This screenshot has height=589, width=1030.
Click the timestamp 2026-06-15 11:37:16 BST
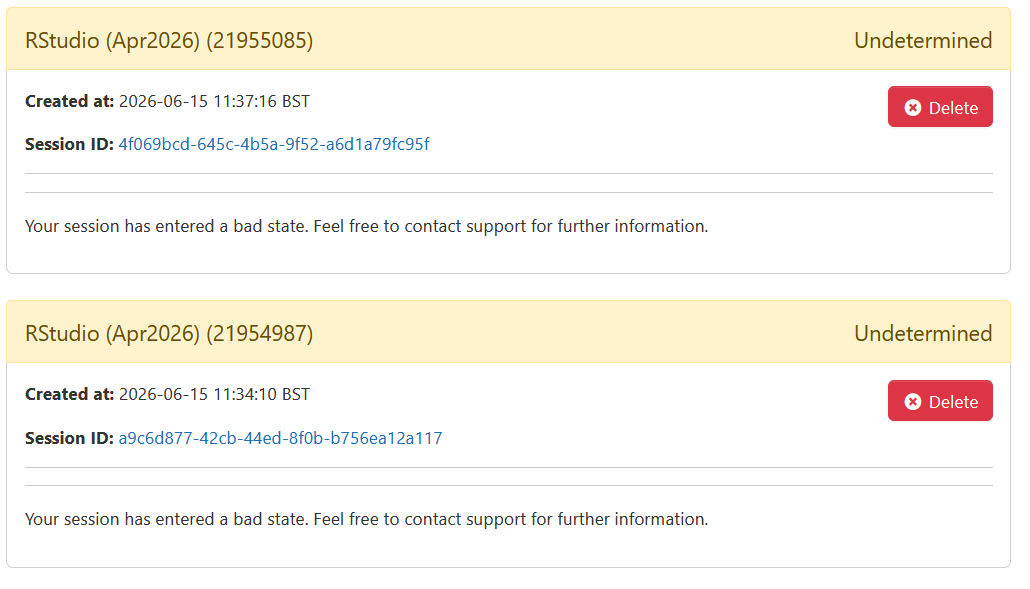tap(214, 101)
